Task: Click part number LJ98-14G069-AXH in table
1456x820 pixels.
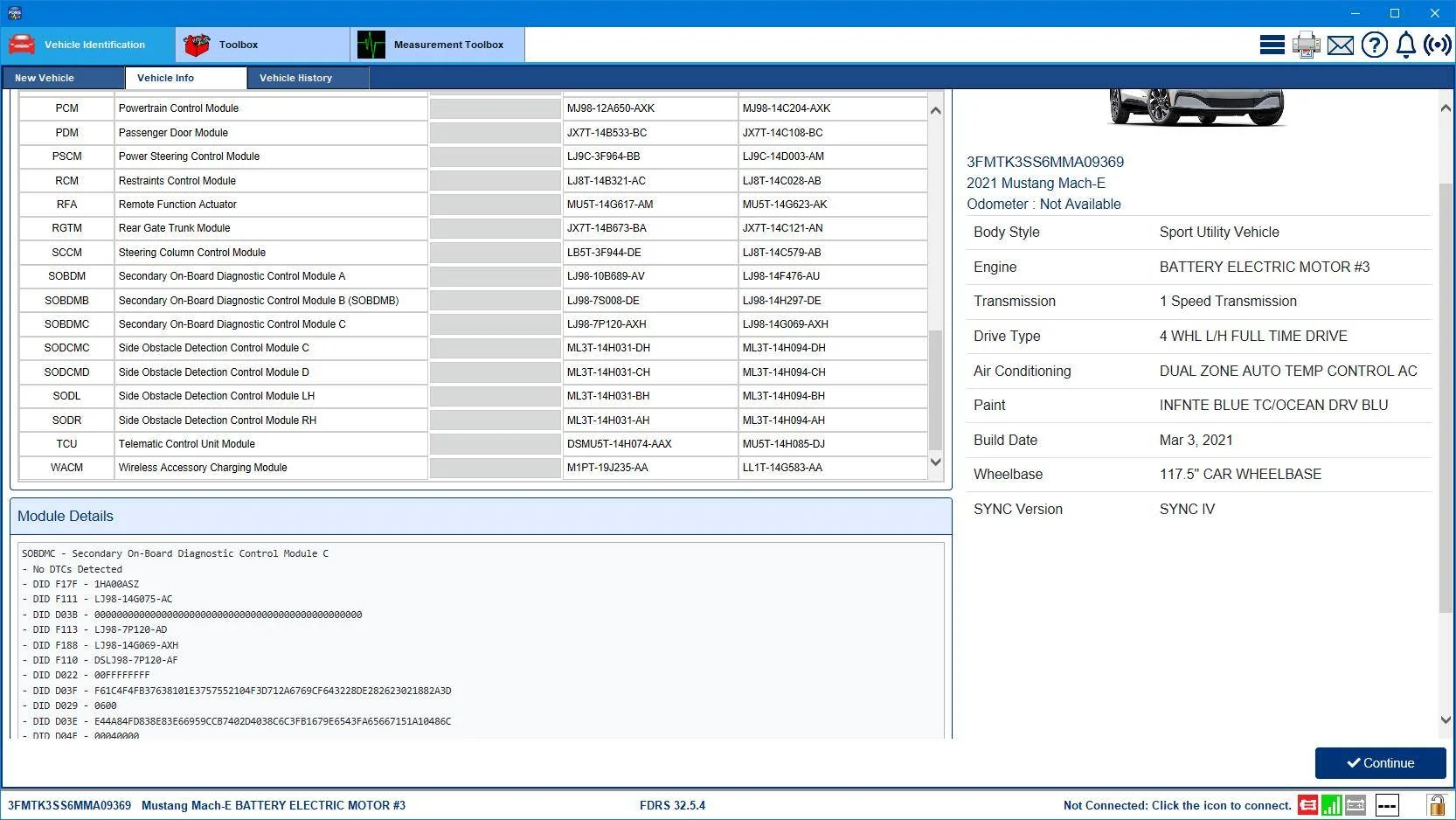Action: (x=786, y=324)
